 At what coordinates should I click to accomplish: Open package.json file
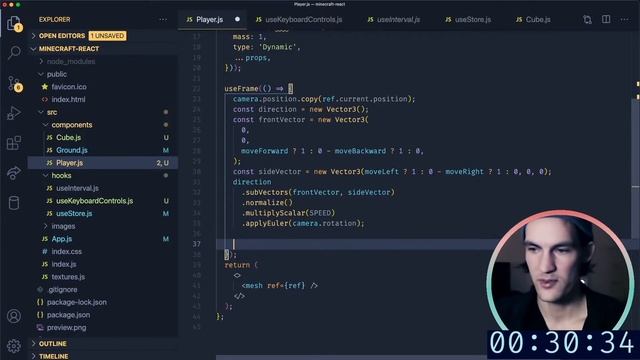click(x=69, y=314)
